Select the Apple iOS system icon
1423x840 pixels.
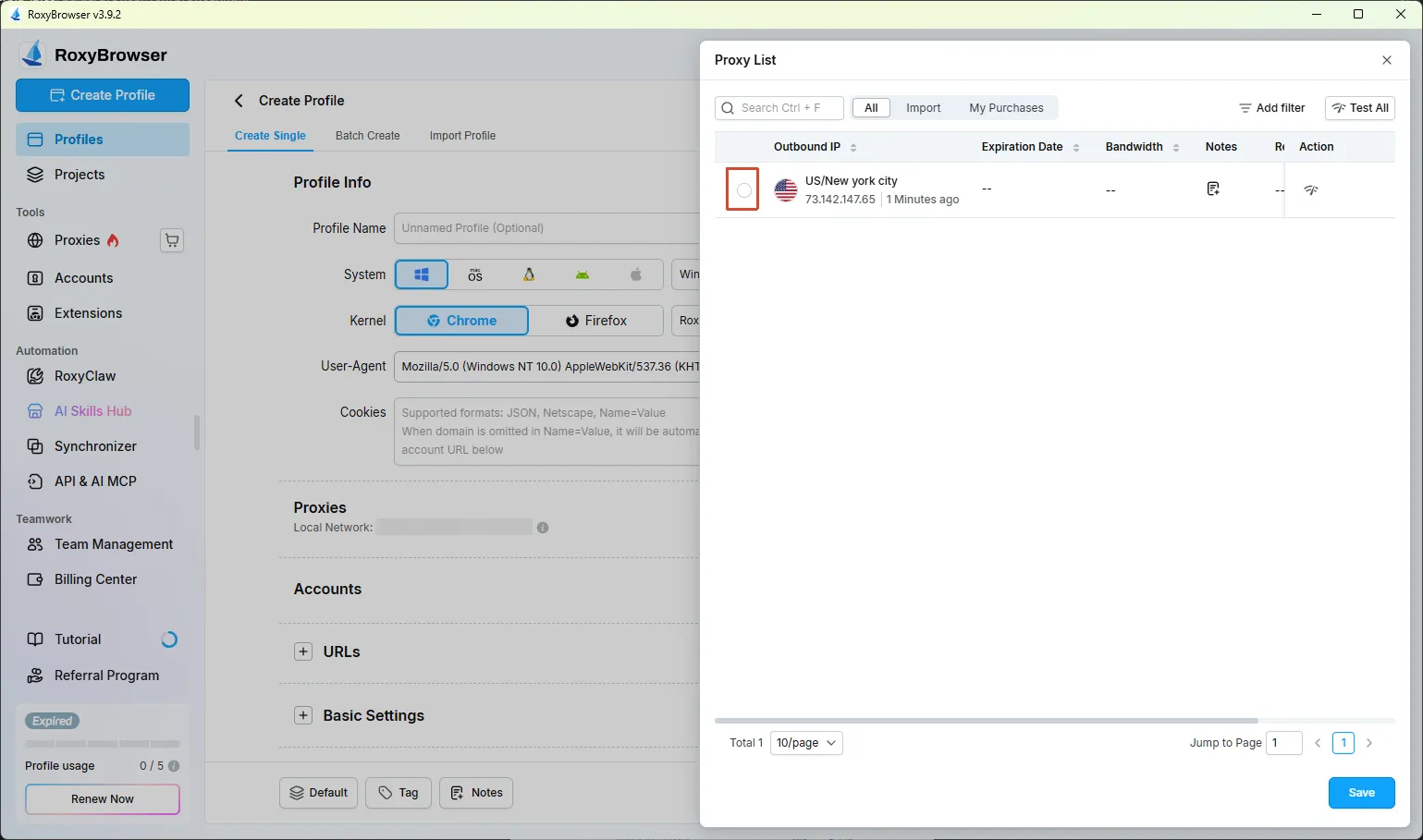click(x=636, y=274)
